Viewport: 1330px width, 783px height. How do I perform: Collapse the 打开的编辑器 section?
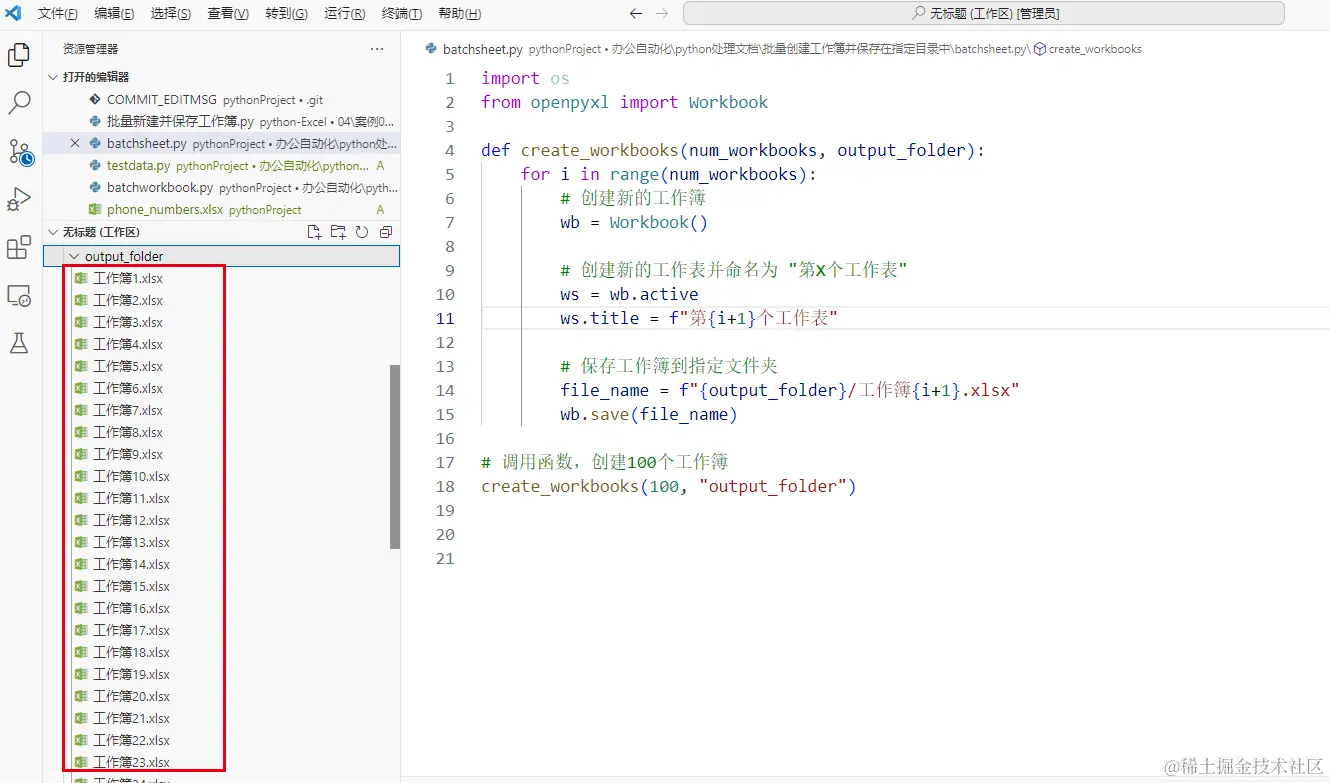tap(52, 76)
